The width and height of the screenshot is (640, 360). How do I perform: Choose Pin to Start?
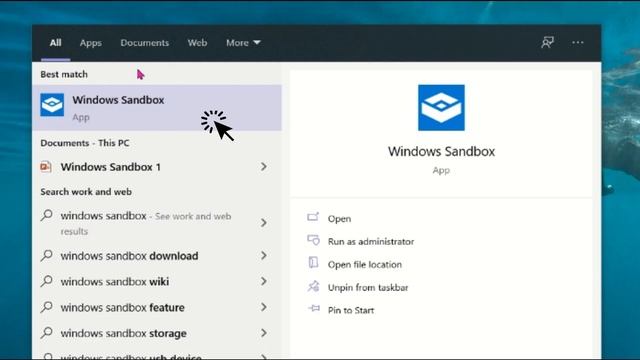click(x=351, y=310)
